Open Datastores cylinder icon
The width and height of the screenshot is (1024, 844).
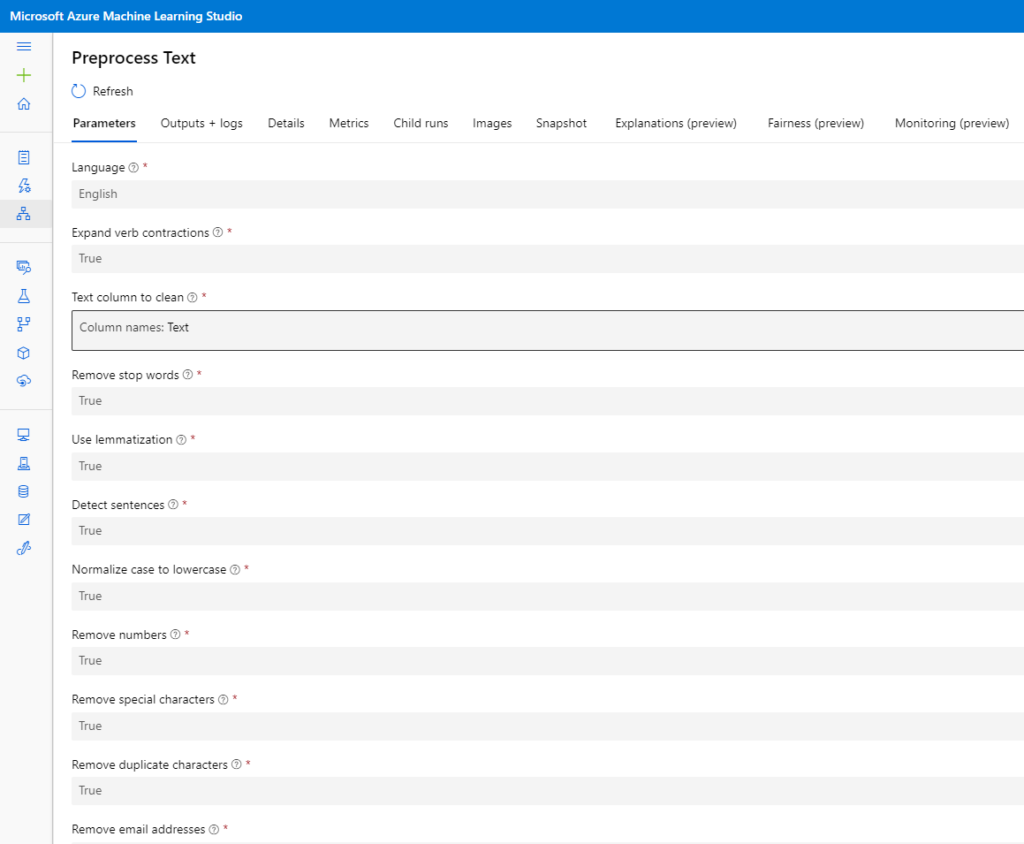point(24,492)
